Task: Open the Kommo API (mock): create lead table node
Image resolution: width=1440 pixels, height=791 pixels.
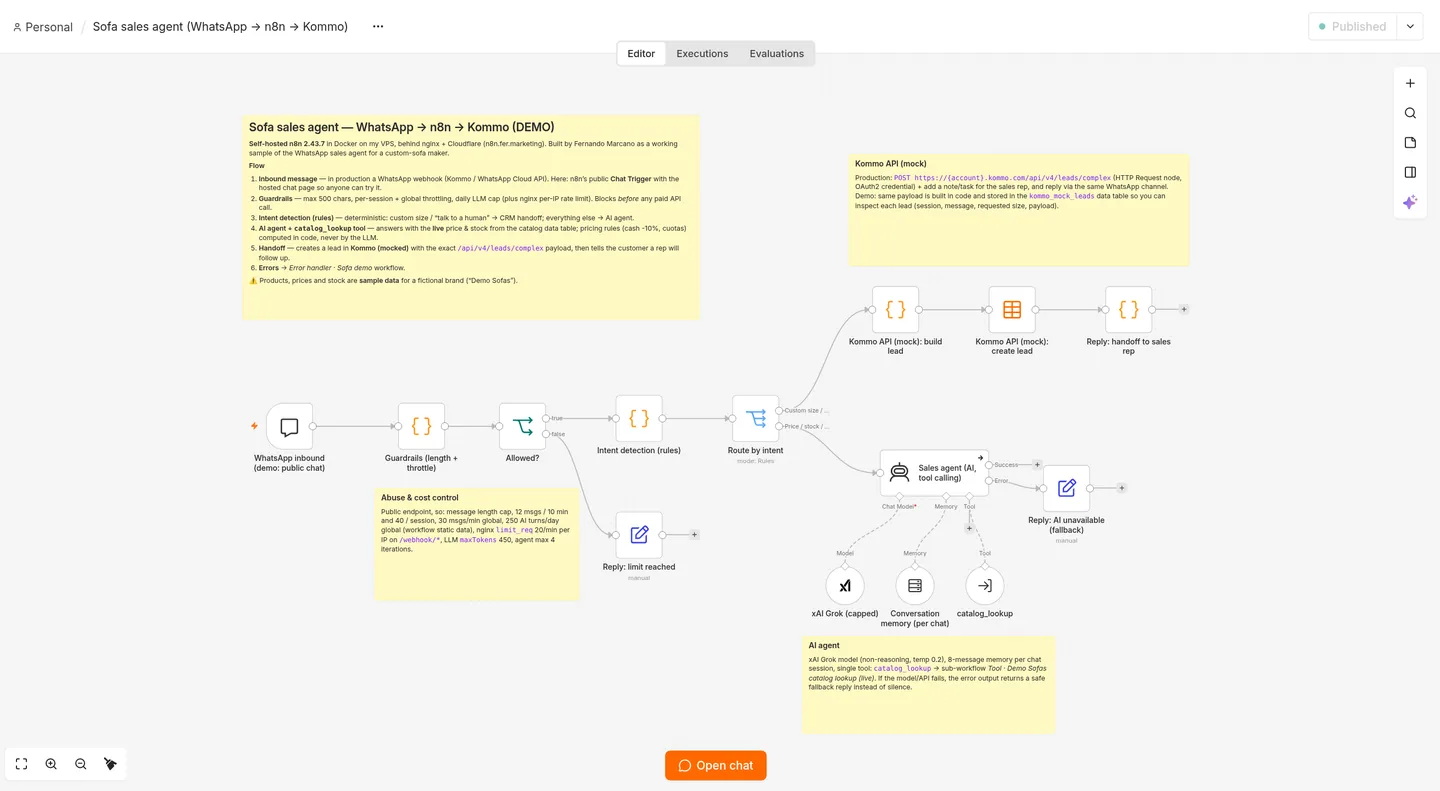Action: pos(1012,310)
